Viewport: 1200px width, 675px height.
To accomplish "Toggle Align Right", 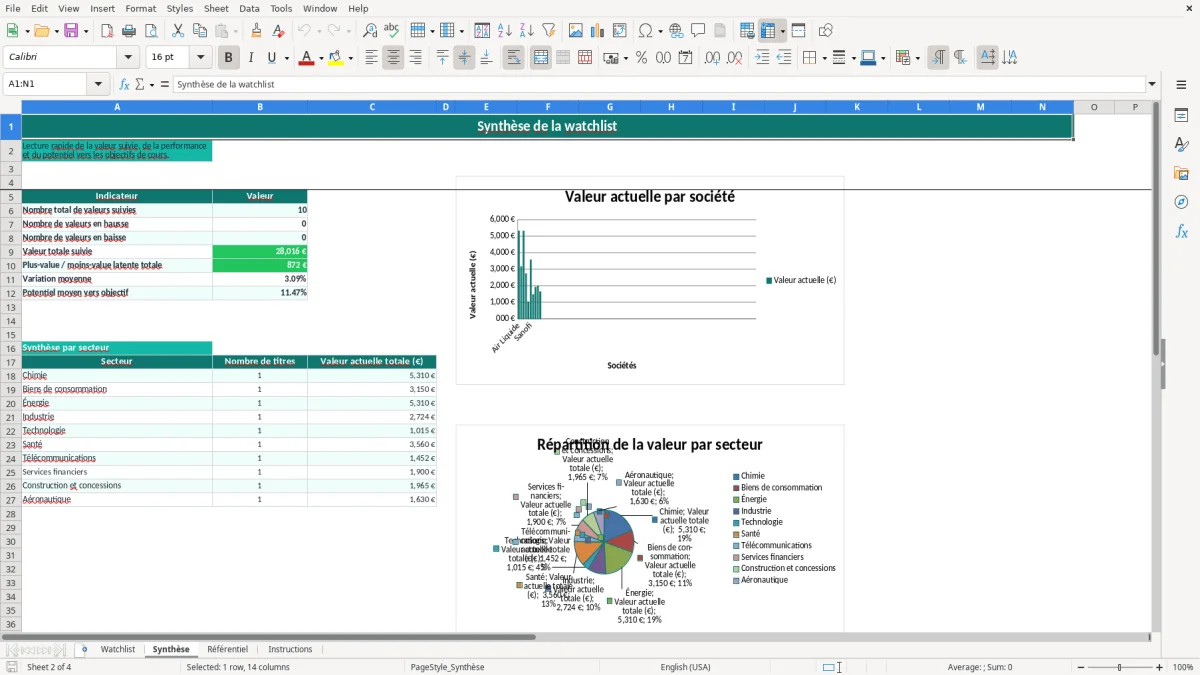I will pos(415,58).
